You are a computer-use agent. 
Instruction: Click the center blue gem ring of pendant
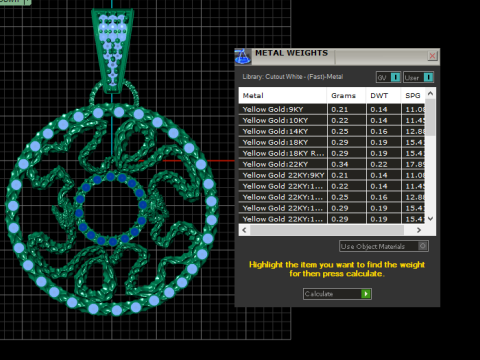[x=110, y=209]
